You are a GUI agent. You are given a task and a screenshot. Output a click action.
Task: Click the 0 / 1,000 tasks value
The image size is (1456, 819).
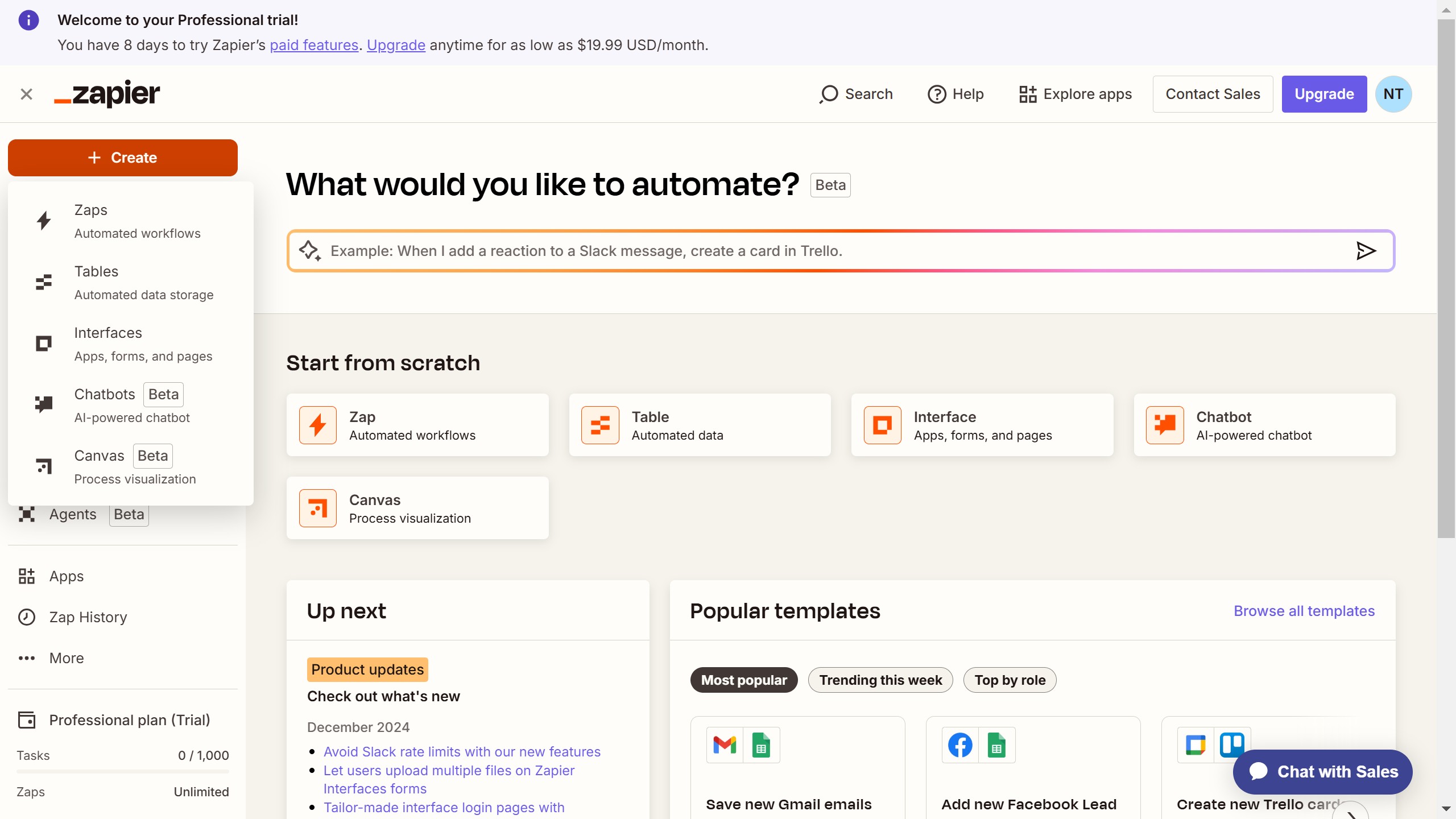point(204,755)
